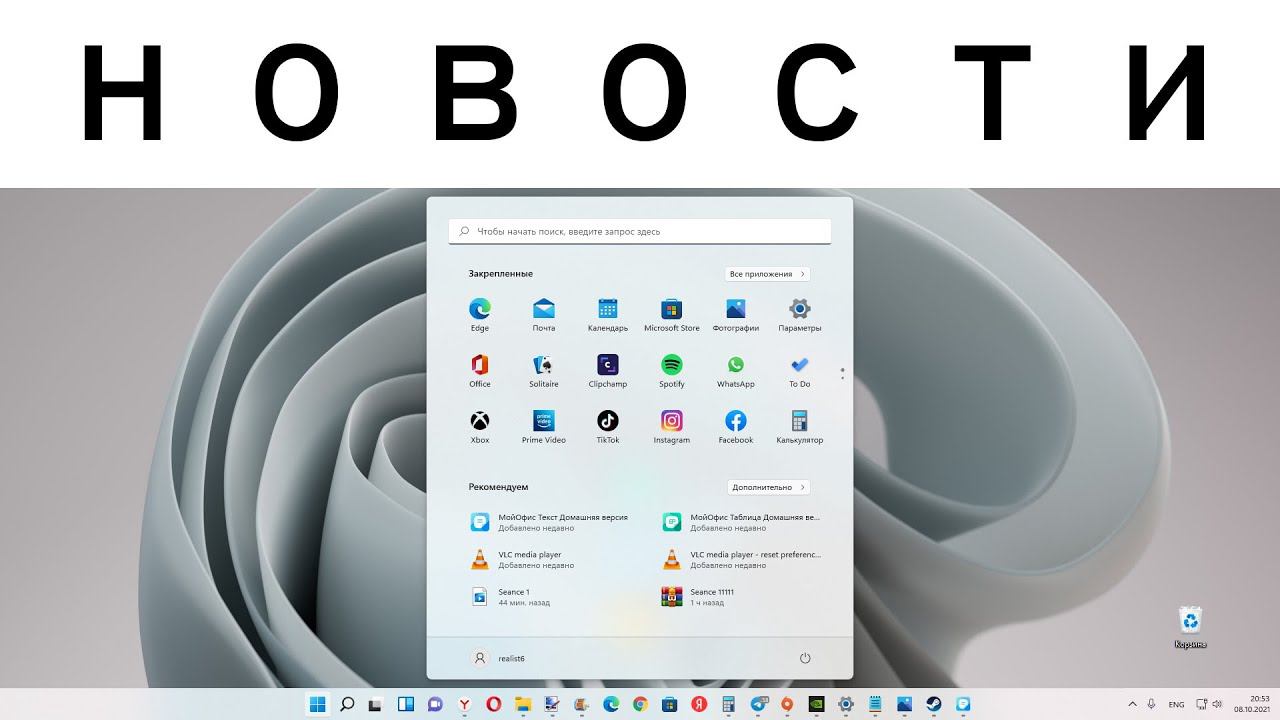Open the Spotify app
This screenshot has height=720, width=1280.
672,370
